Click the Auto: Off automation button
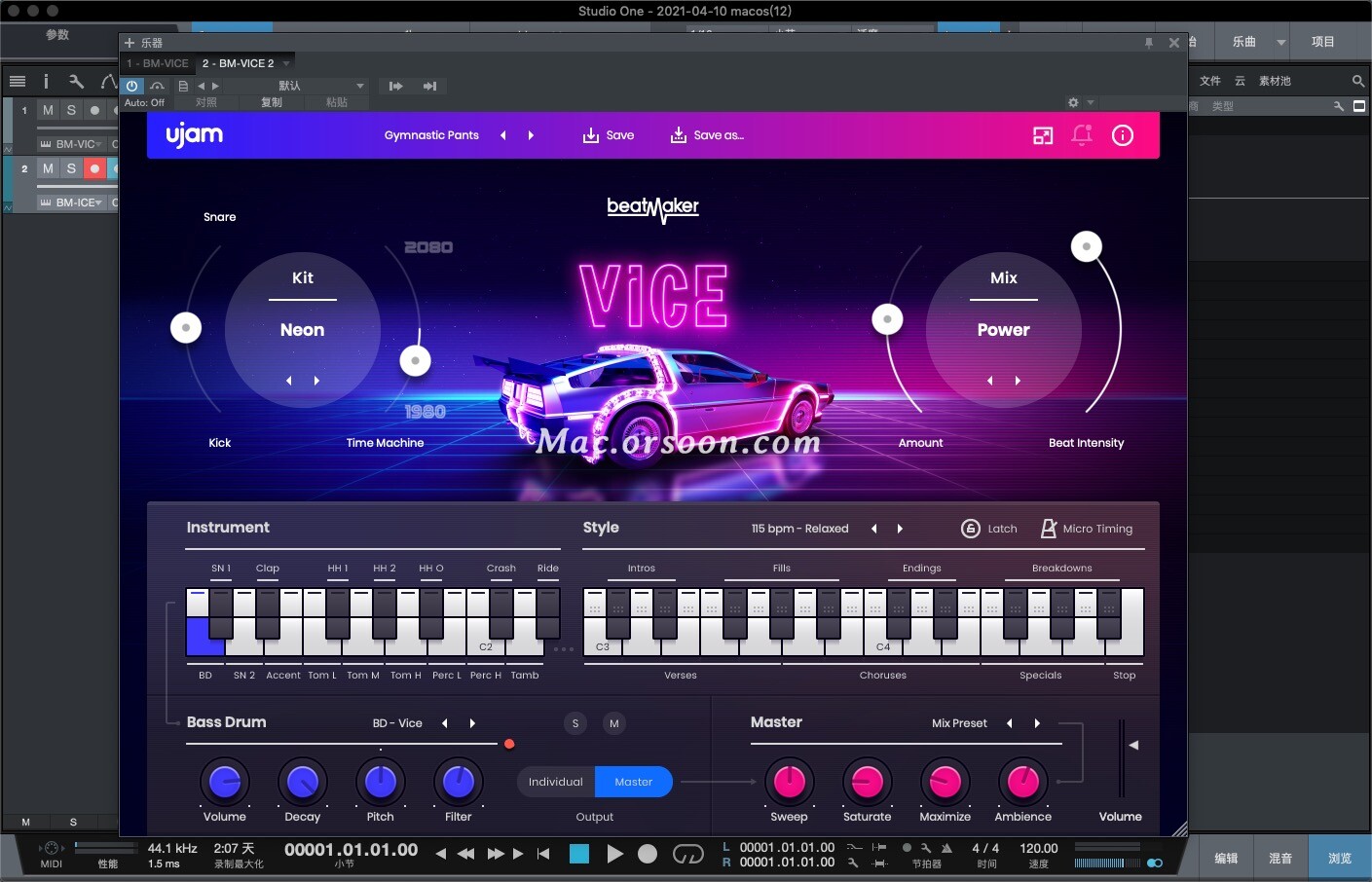 (144, 102)
